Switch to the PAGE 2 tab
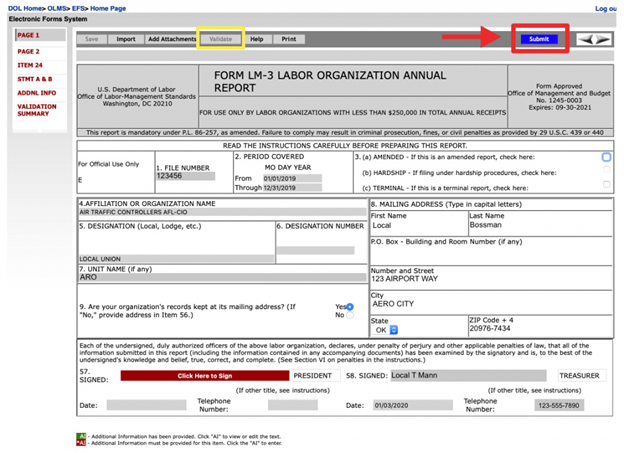The width and height of the screenshot is (624, 453). (x=28, y=51)
